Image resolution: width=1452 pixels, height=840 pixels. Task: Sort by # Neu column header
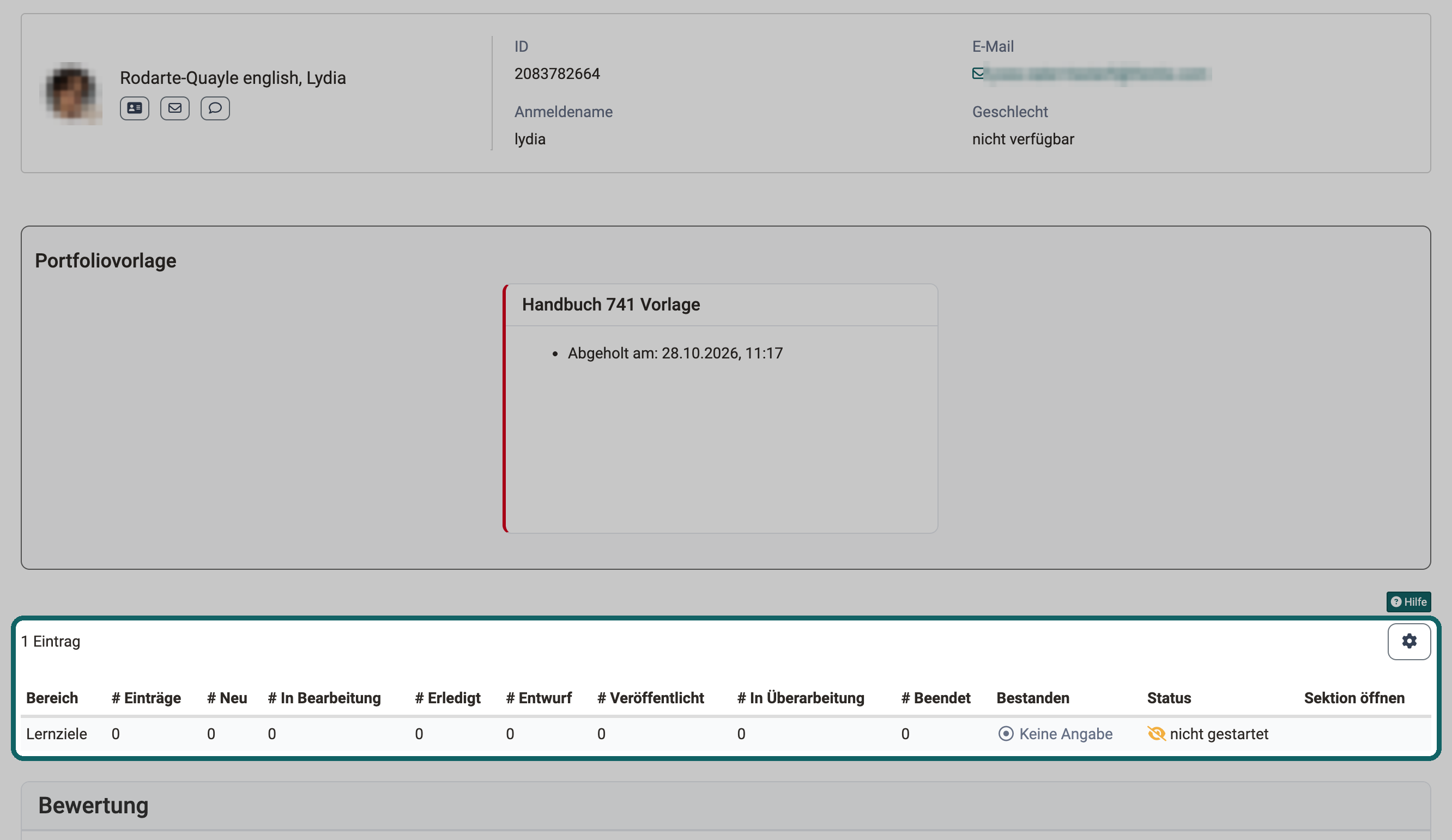click(227, 698)
